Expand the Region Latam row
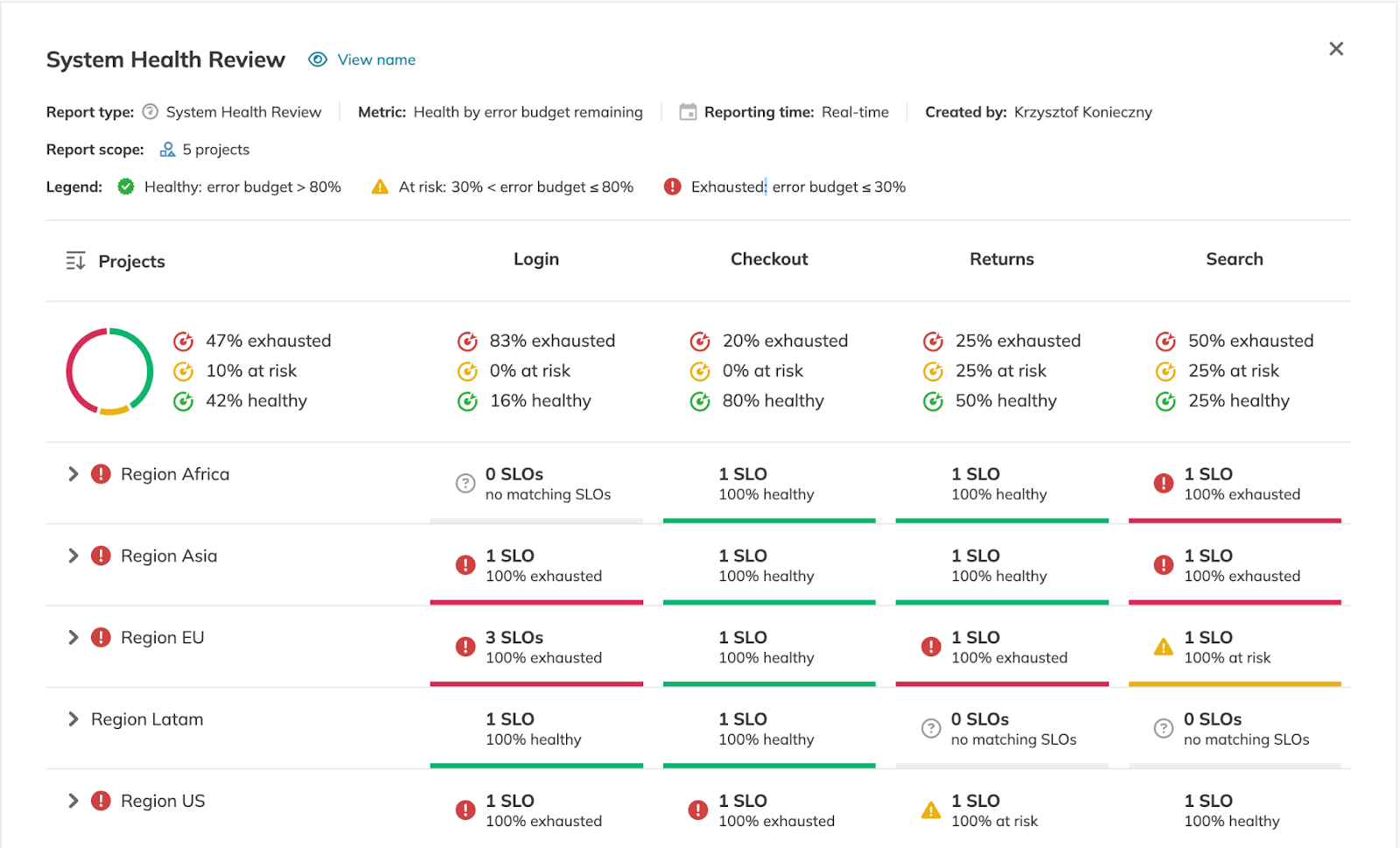Image resolution: width=1400 pixels, height=848 pixels. point(73,718)
